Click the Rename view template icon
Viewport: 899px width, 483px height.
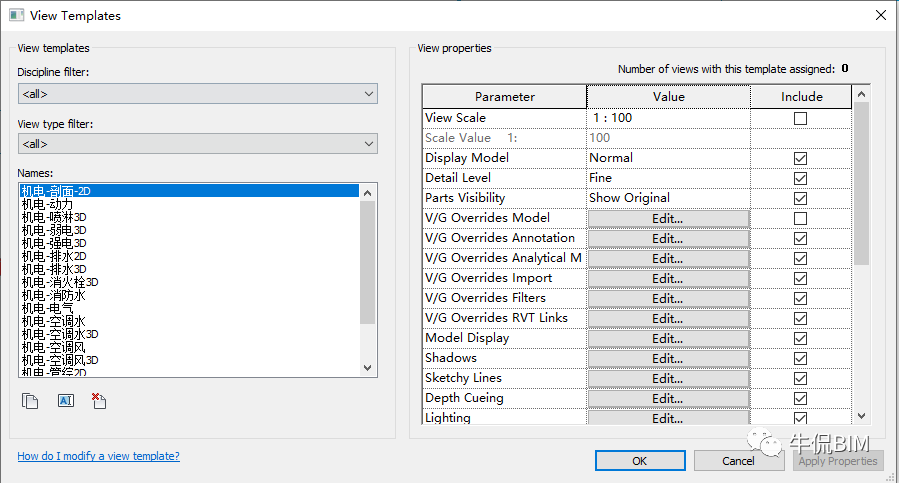pos(66,401)
